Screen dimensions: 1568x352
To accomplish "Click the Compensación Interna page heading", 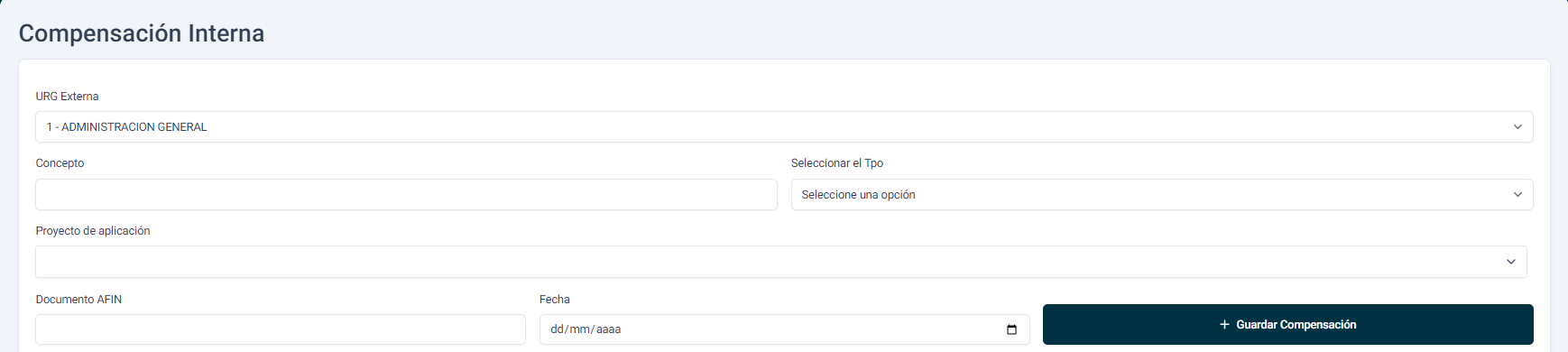I will pyautogui.click(x=142, y=33).
